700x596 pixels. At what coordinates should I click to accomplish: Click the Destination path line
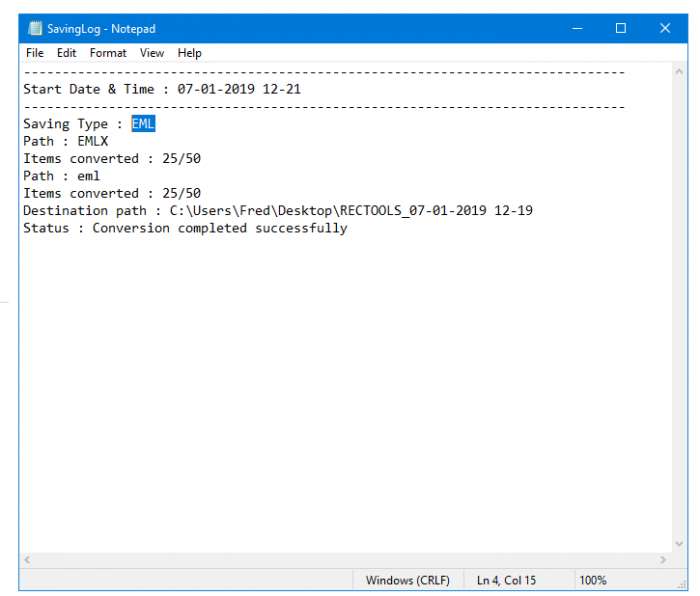click(x=278, y=211)
